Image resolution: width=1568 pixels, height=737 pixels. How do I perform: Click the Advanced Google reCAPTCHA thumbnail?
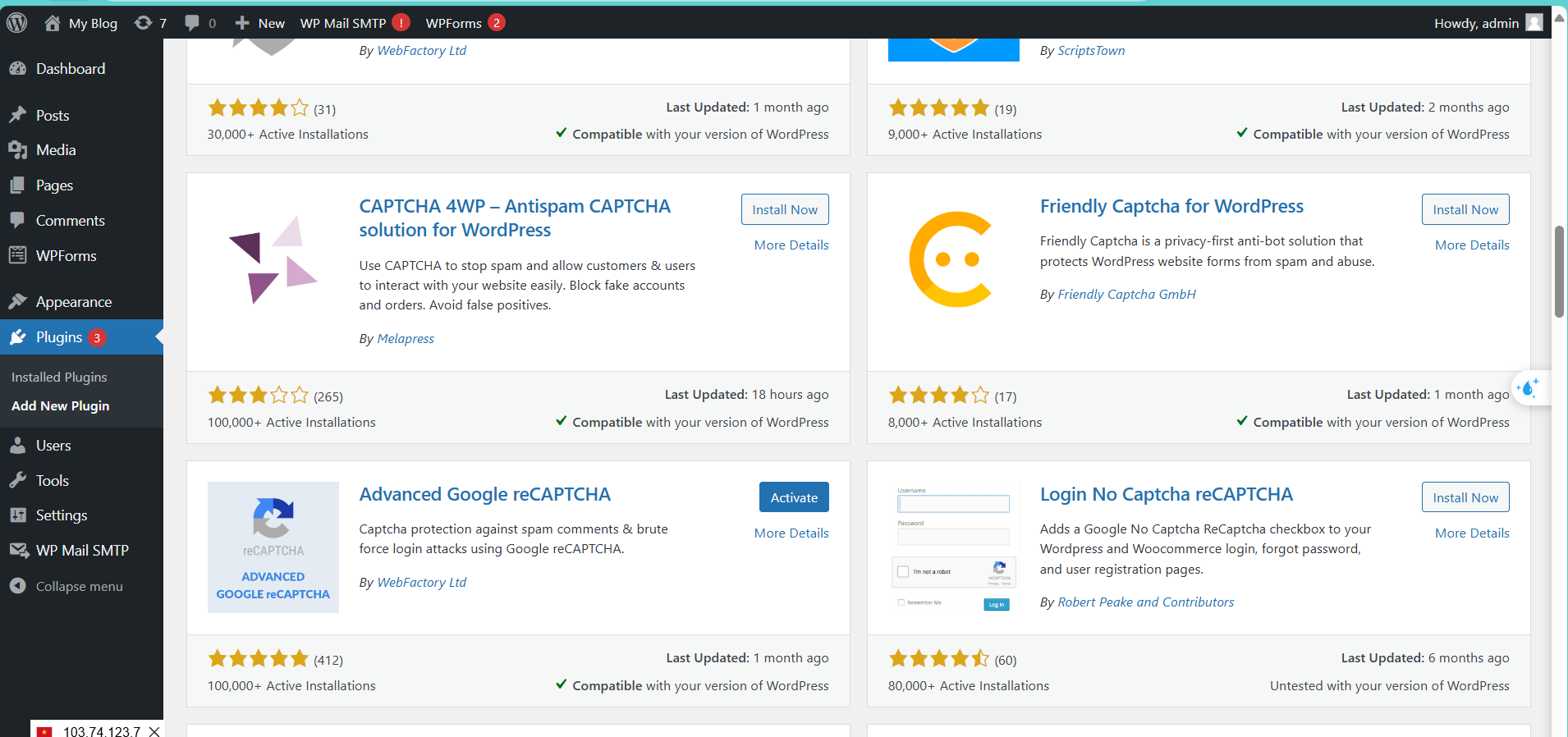(x=273, y=547)
